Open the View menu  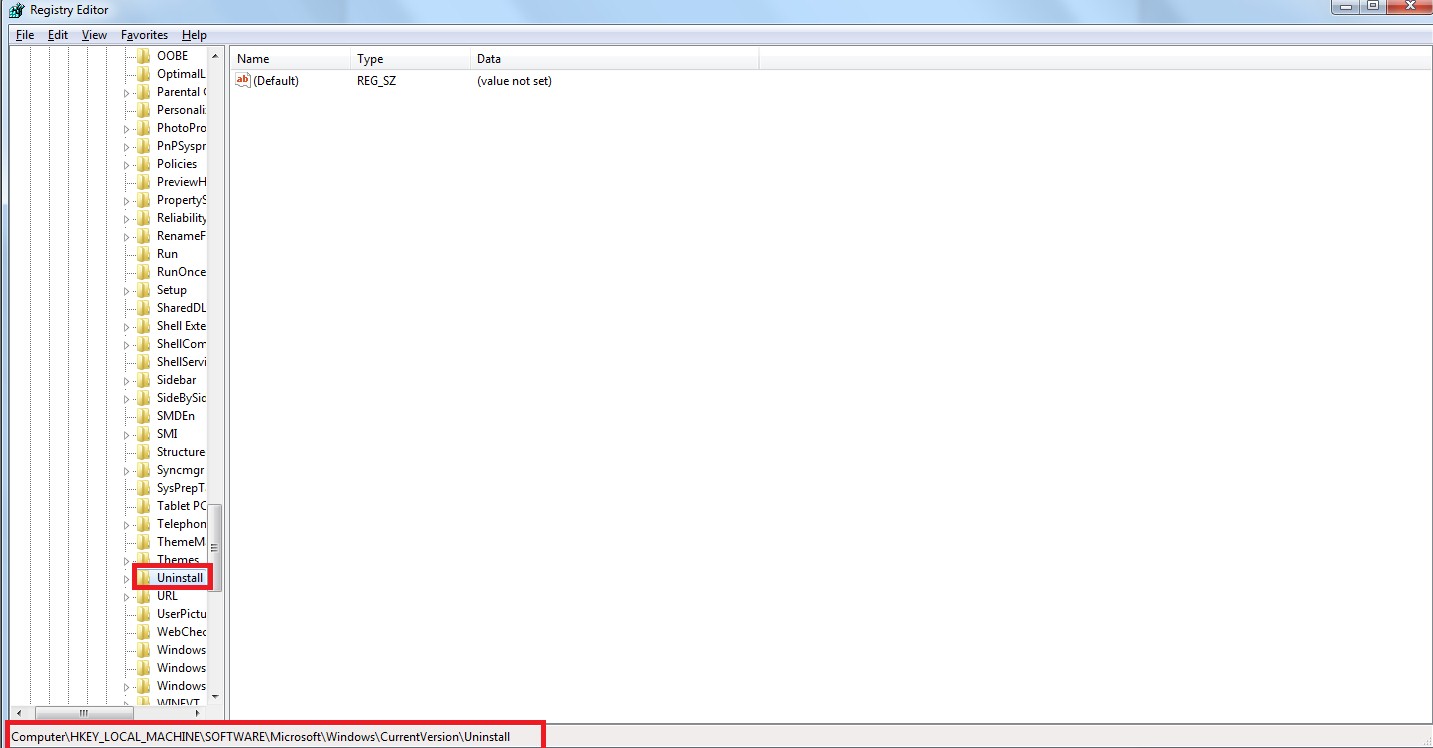94,35
